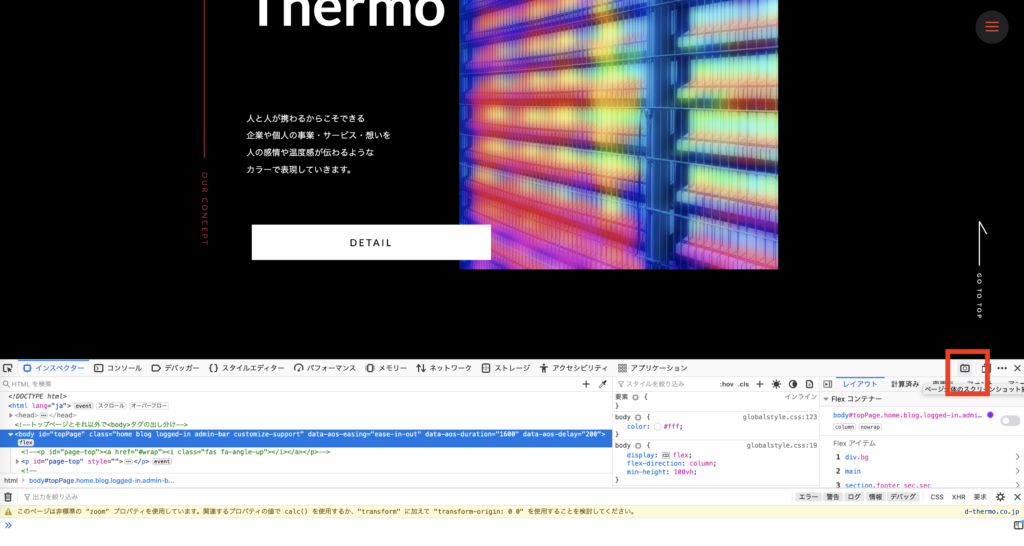Switch to the ネットワーク tab

click(x=444, y=368)
